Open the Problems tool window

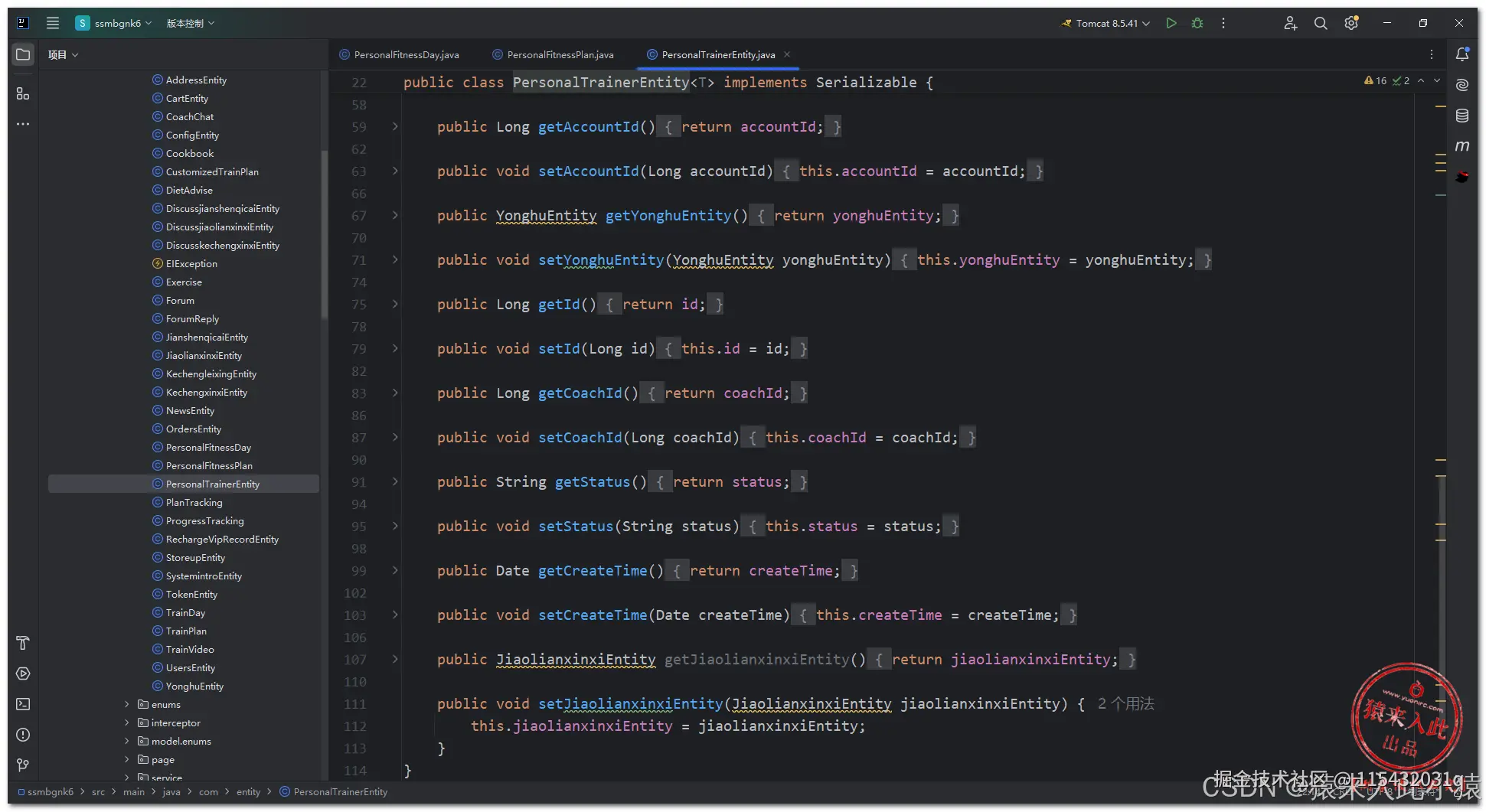tap(23, 735)
